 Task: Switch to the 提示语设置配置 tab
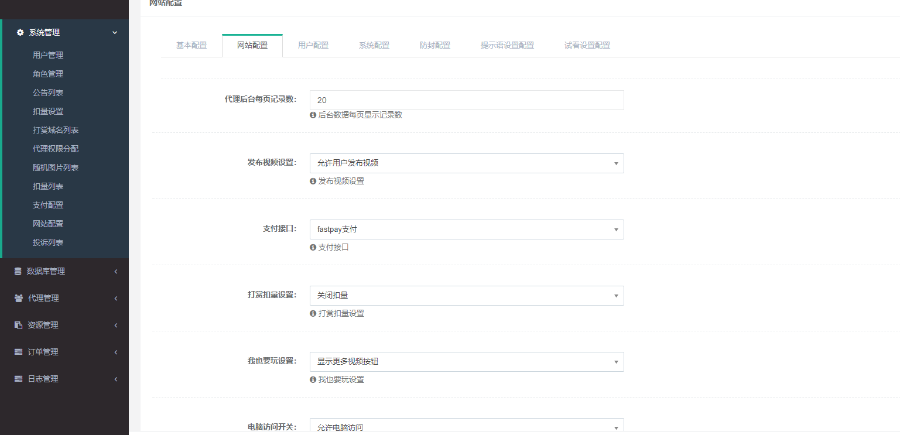tap(507, 46)
